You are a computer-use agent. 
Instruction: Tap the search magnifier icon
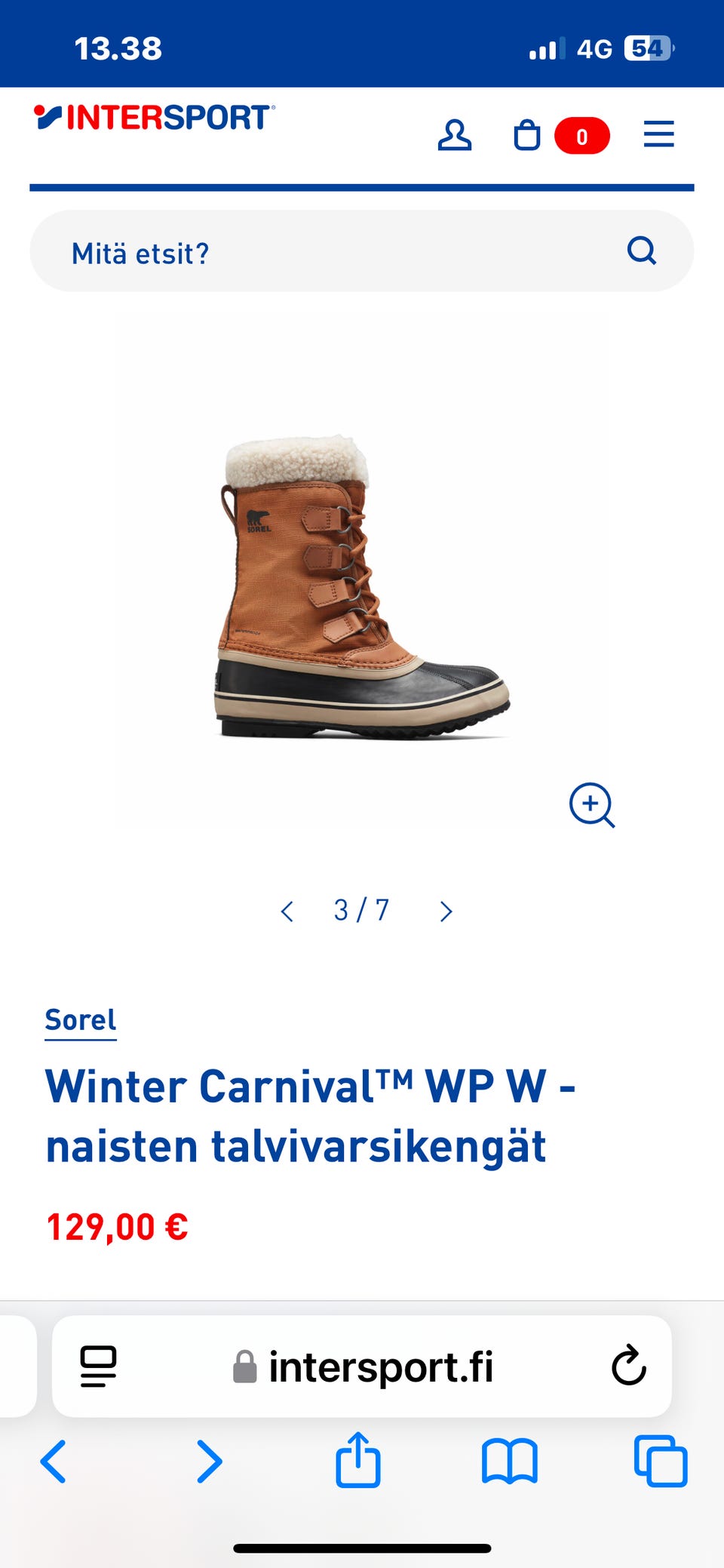click(642, 251)
